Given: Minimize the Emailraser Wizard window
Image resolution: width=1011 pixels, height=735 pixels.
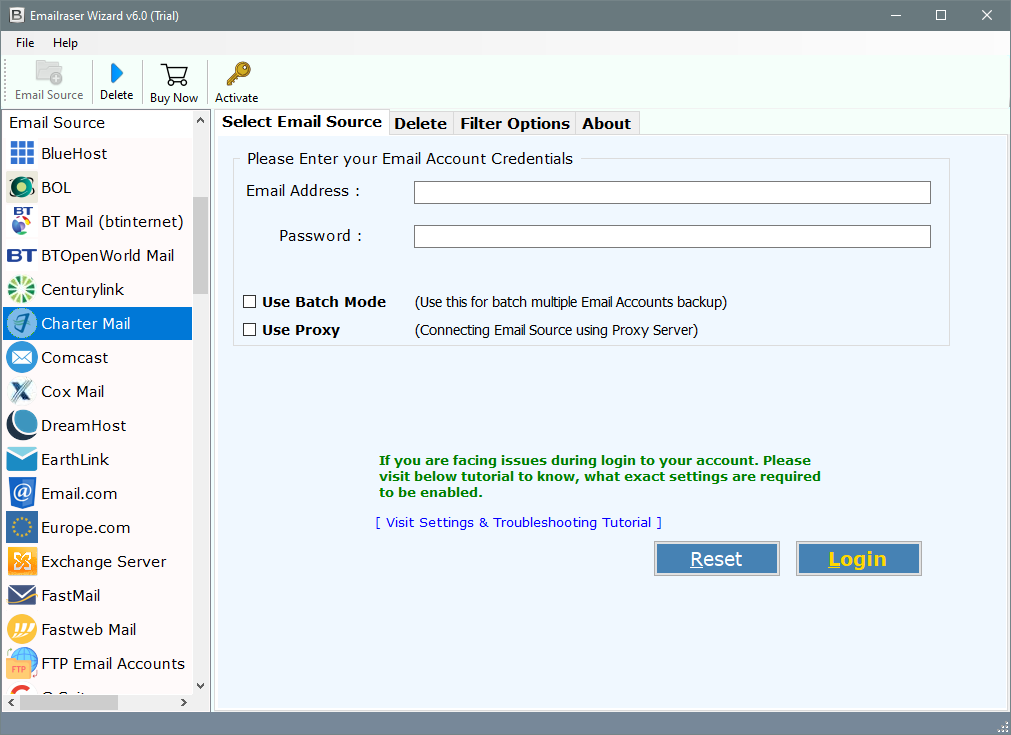Looking at the screenshot, I should tap(896, 15).
